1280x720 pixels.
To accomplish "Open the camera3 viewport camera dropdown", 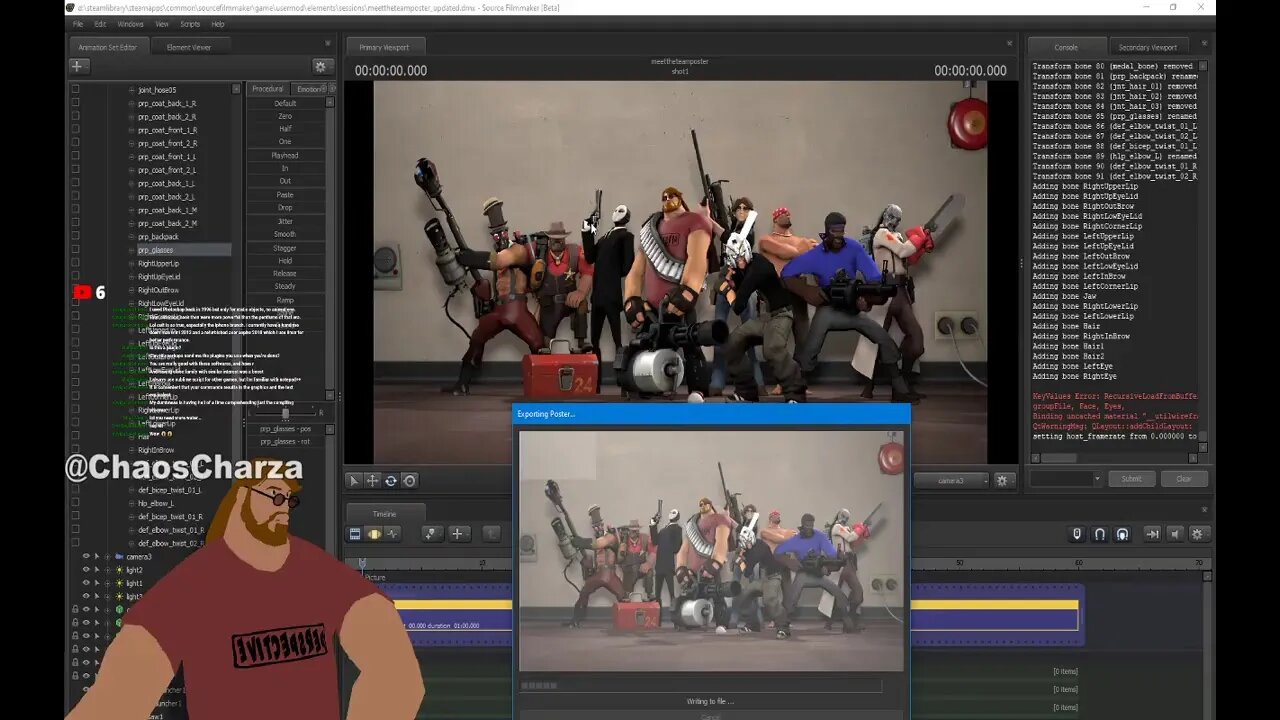I will [951, 481].
